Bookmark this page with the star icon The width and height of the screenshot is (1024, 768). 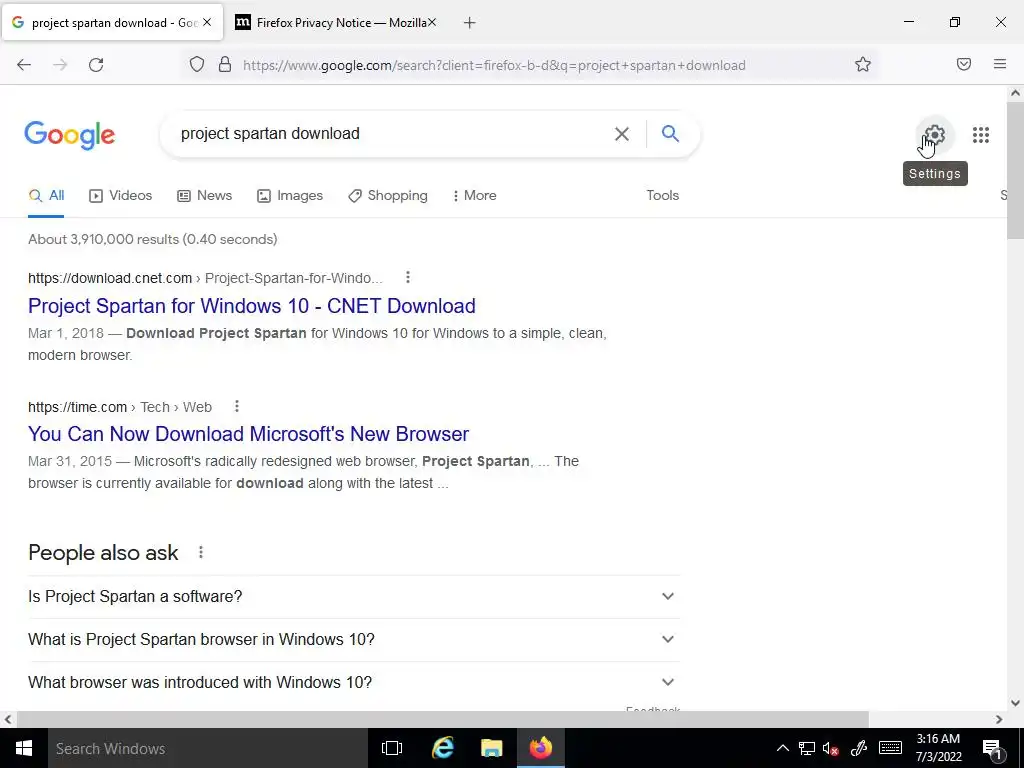tap(863, 65)
